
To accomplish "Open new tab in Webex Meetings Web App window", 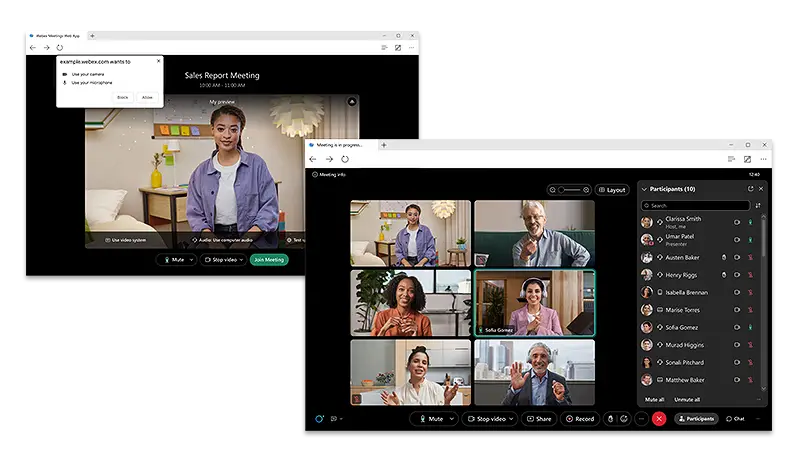I will point(92,36).
